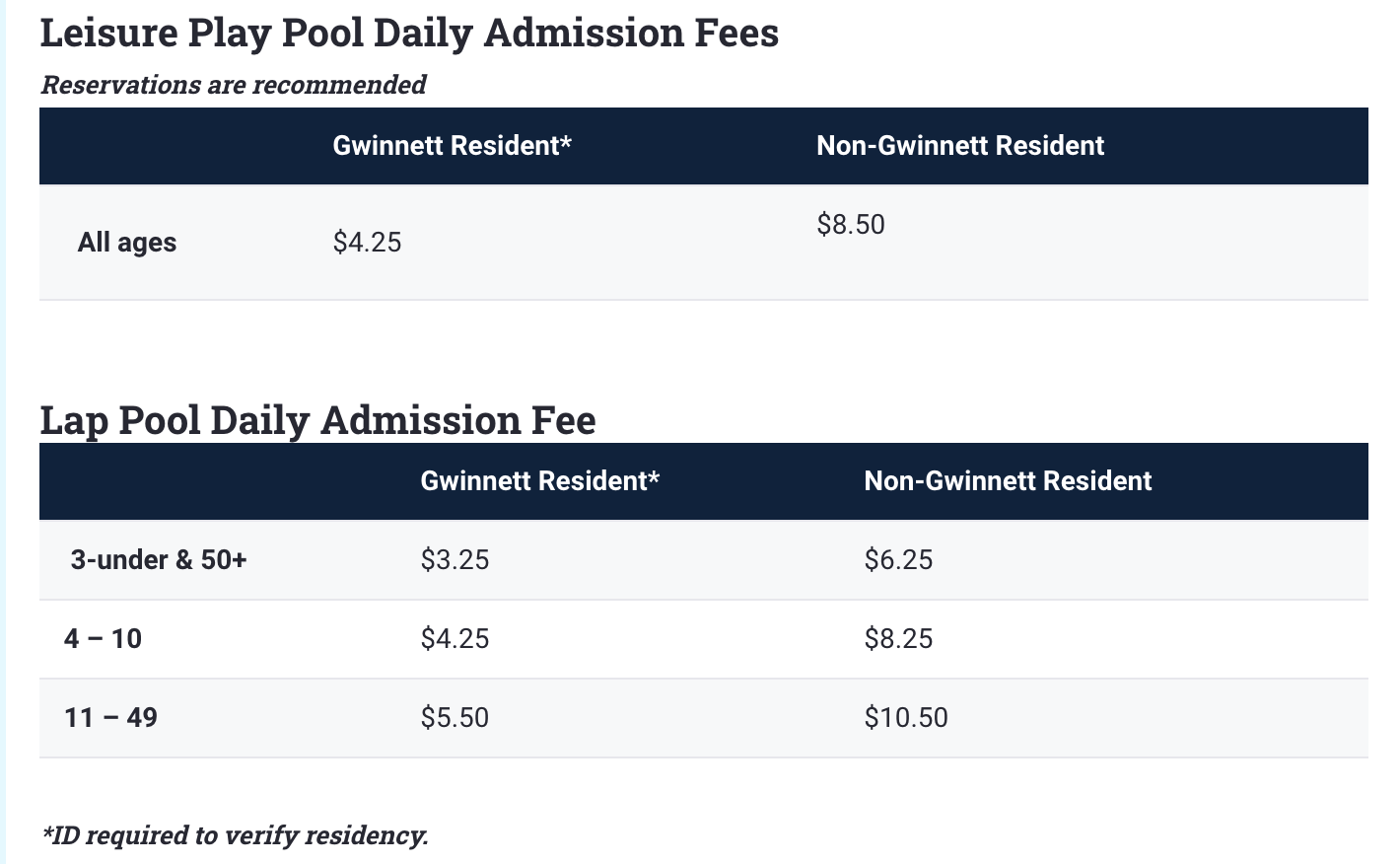Click the $10.50 non-resident fee
The image size is (1400, 864).
[906, 717]
